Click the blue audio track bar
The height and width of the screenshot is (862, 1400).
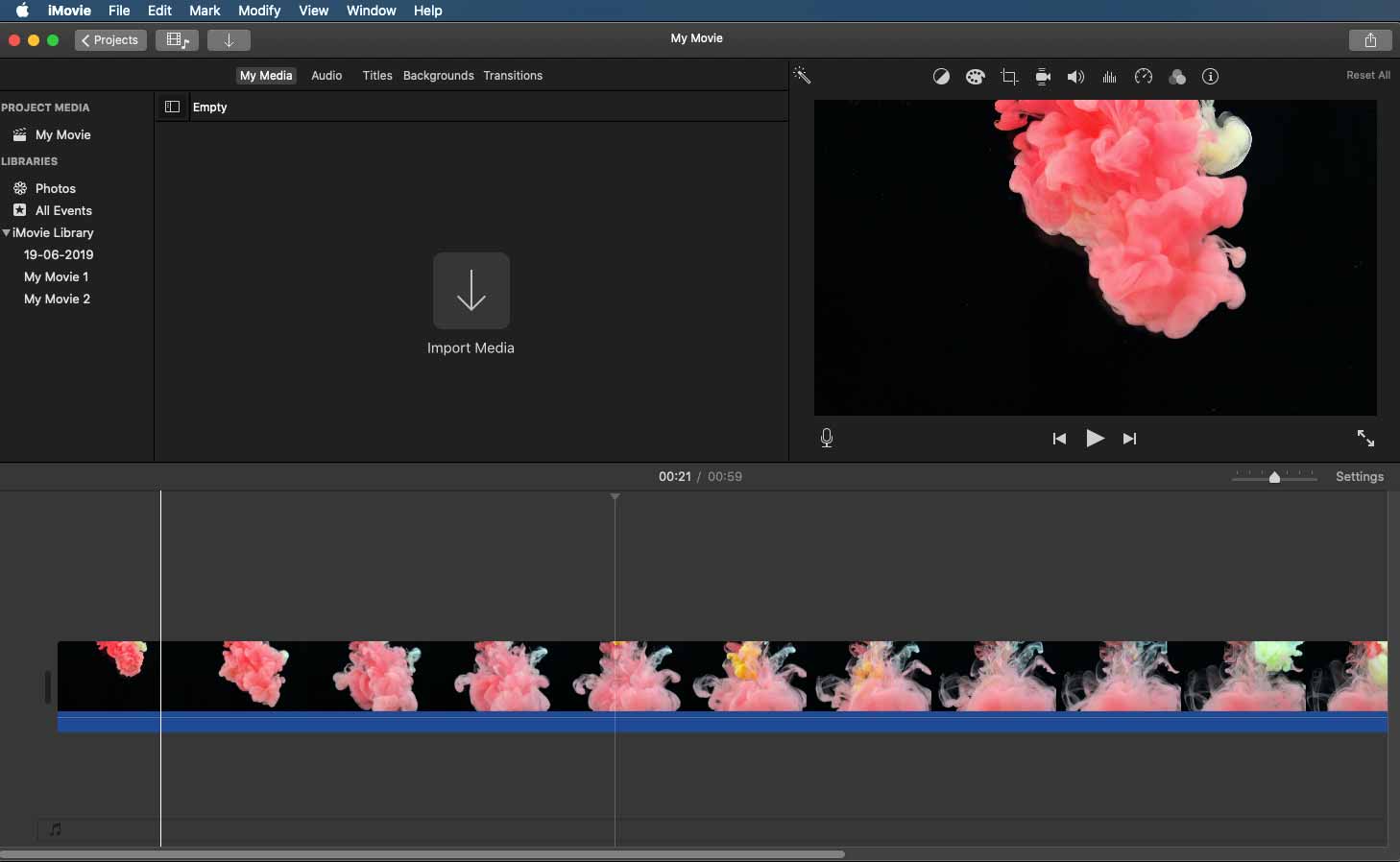pyautogui.click(x=722, y=722)
